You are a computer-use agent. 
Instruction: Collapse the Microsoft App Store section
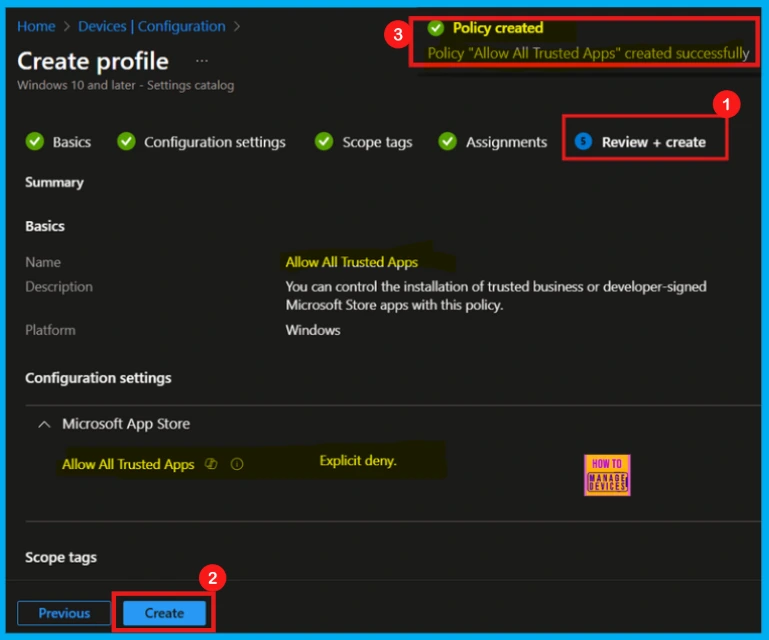pos(44,424)
